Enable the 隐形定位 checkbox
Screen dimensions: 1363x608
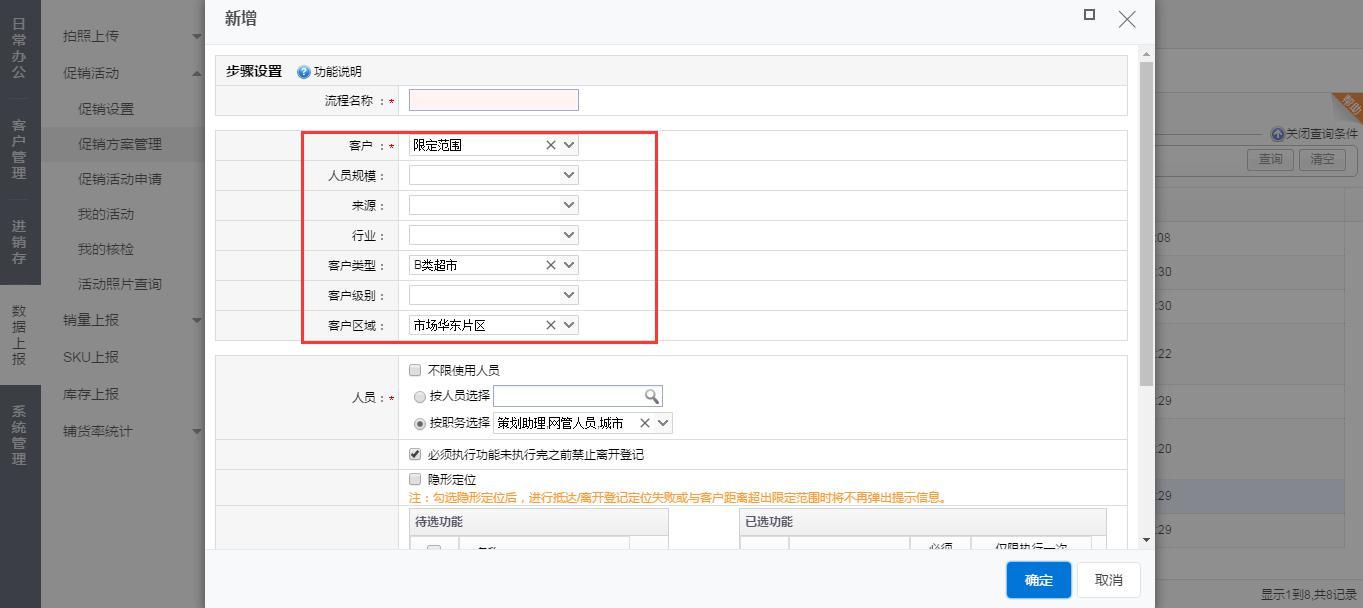[x=416, y=480]
